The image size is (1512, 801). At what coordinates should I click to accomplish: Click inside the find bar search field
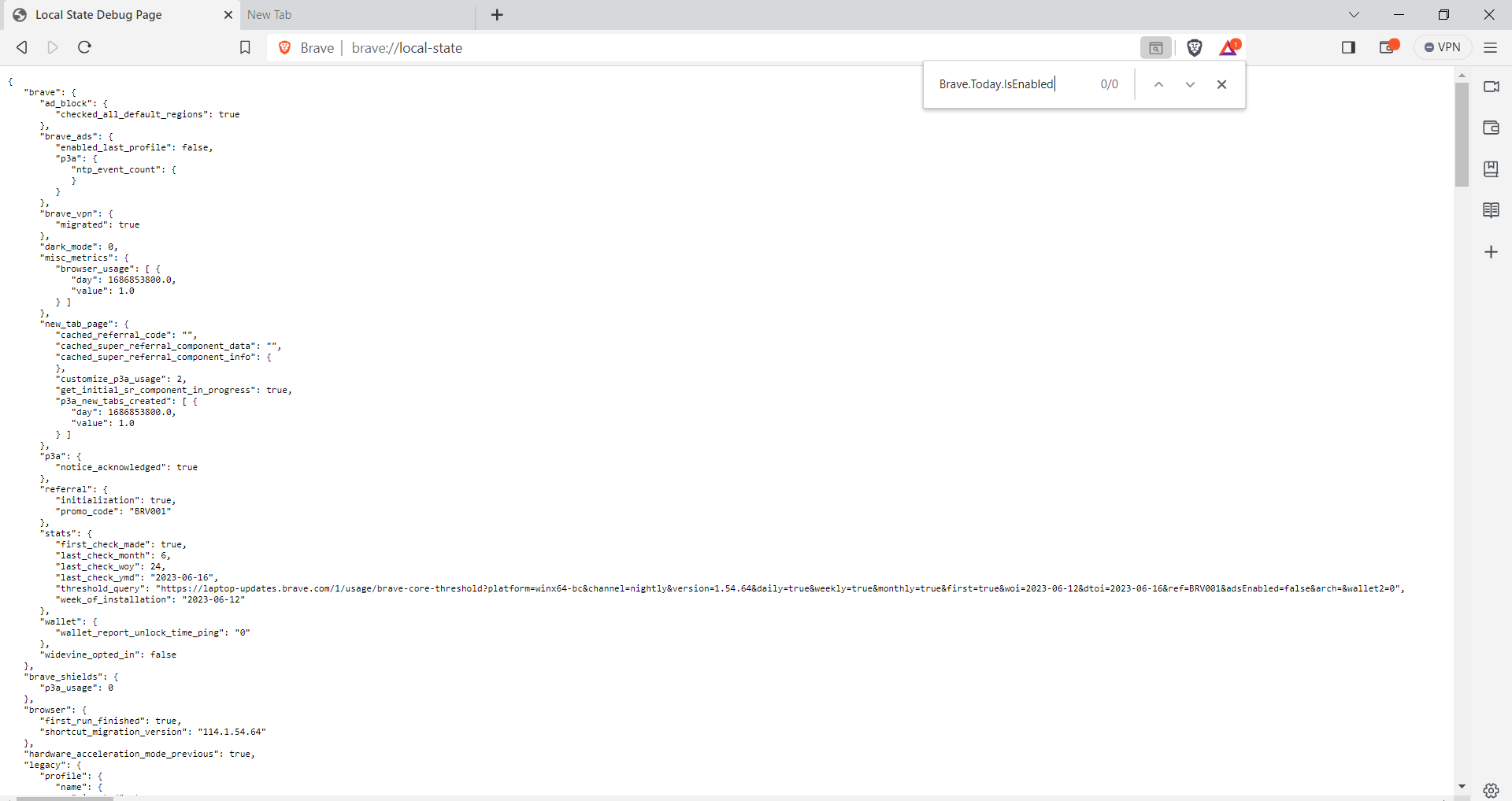[996, 84]
